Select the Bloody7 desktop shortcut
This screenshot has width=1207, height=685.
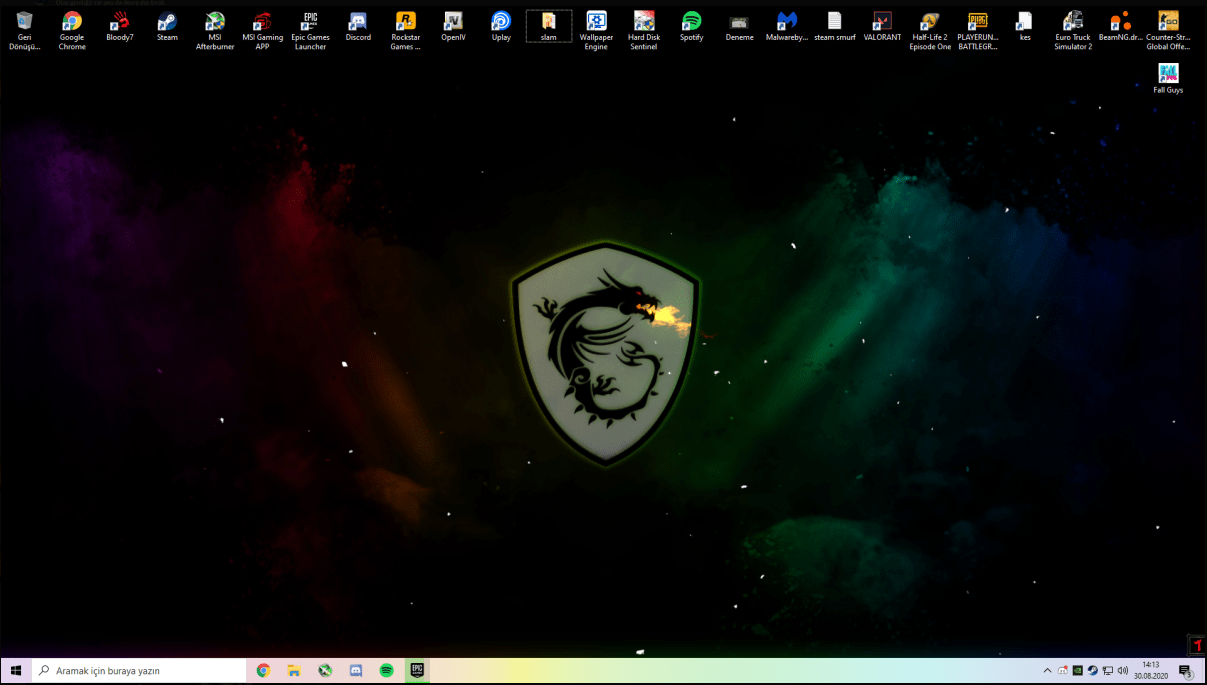coord(119,27)
